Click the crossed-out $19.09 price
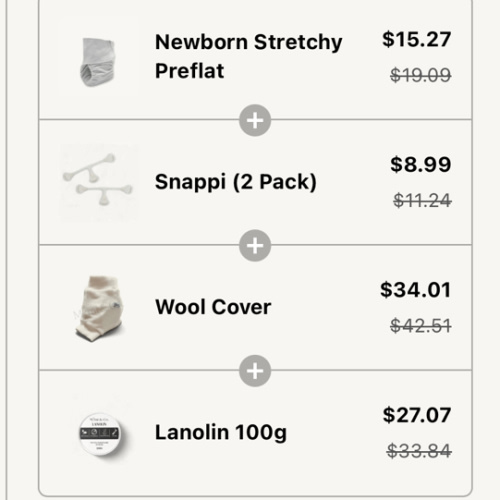 coord(421,75)
